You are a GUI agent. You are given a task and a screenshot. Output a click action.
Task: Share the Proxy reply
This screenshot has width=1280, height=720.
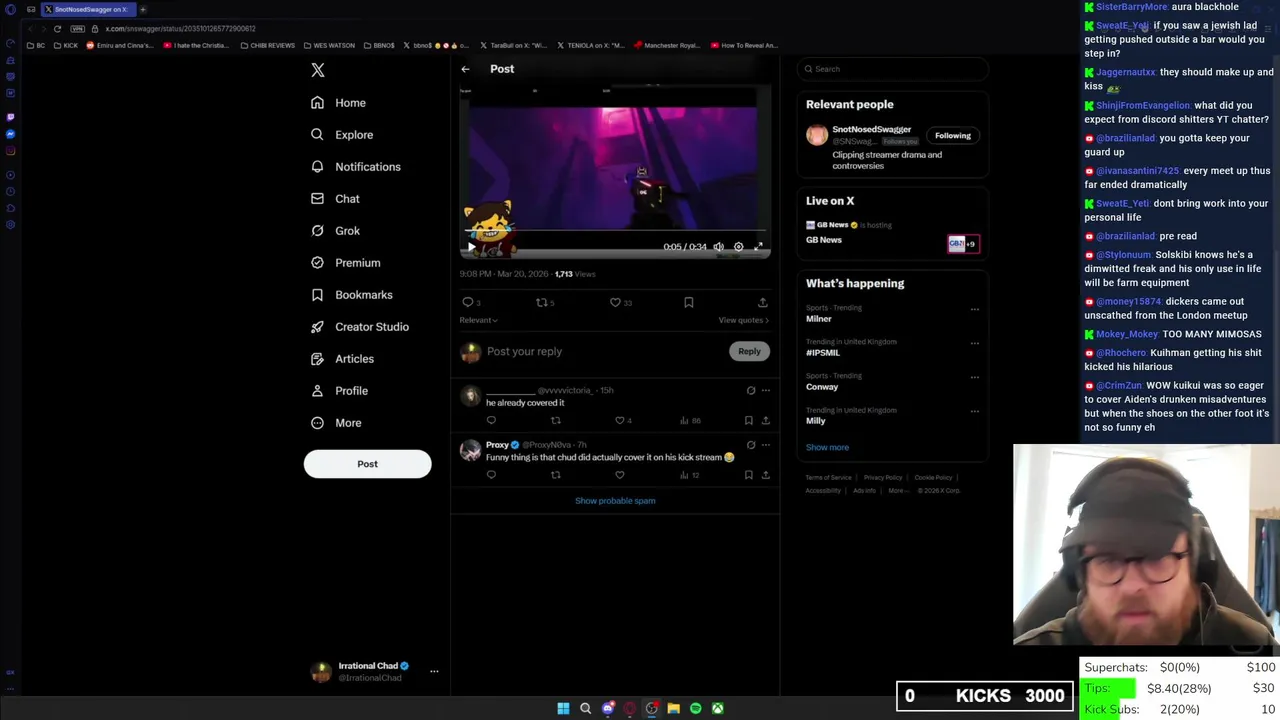765,475
